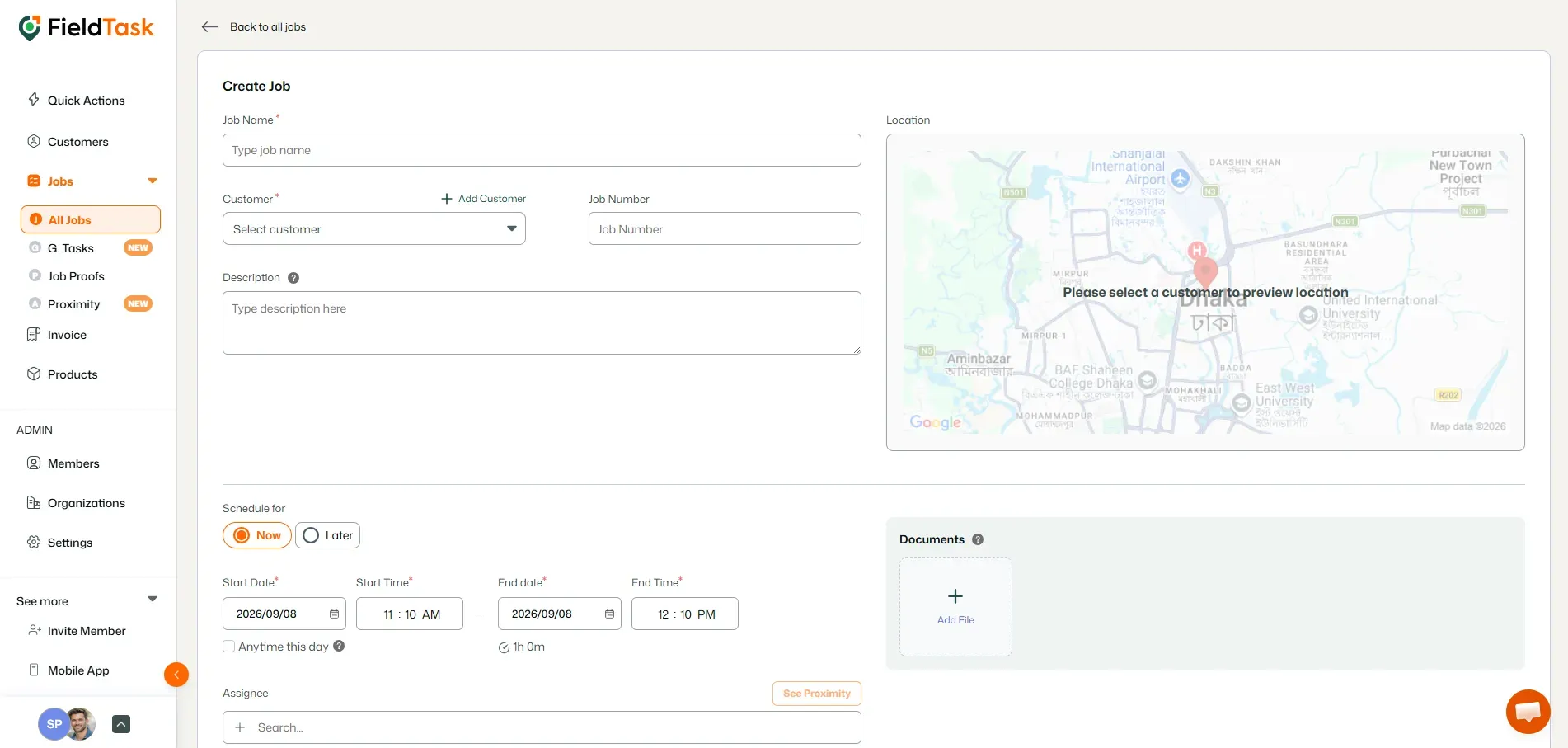Open the Customers page
The image size is (1568, 748).
pyautogui.click(x=77, y=142)
